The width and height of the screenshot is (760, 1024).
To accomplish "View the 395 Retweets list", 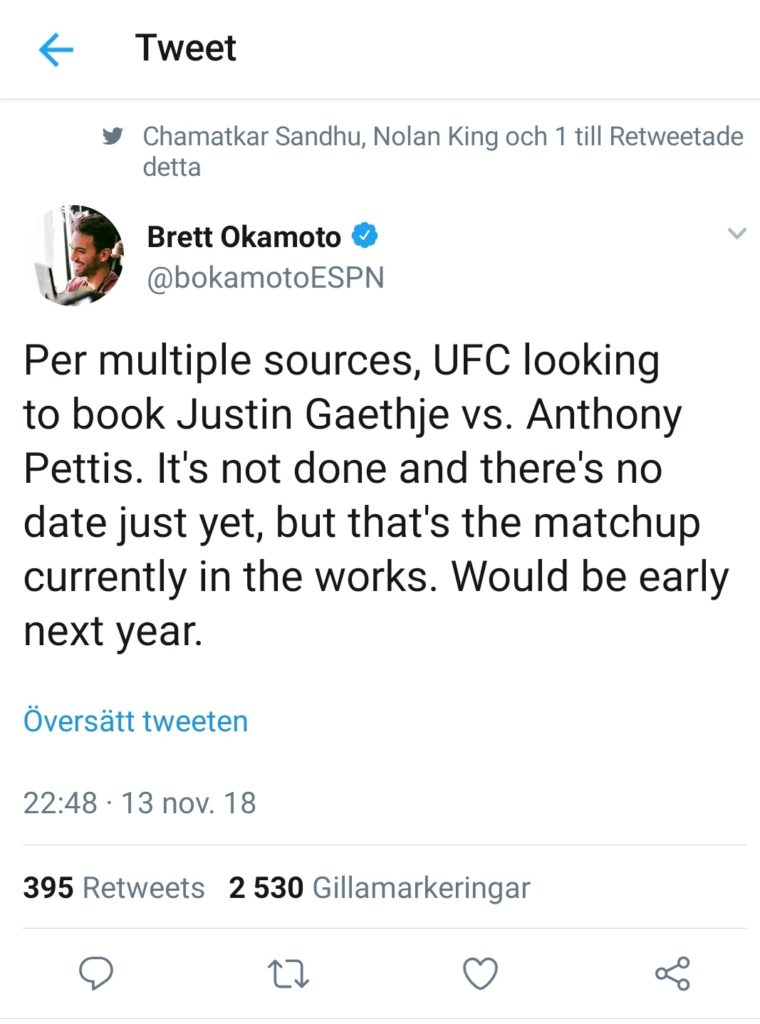I will (113, 887).
